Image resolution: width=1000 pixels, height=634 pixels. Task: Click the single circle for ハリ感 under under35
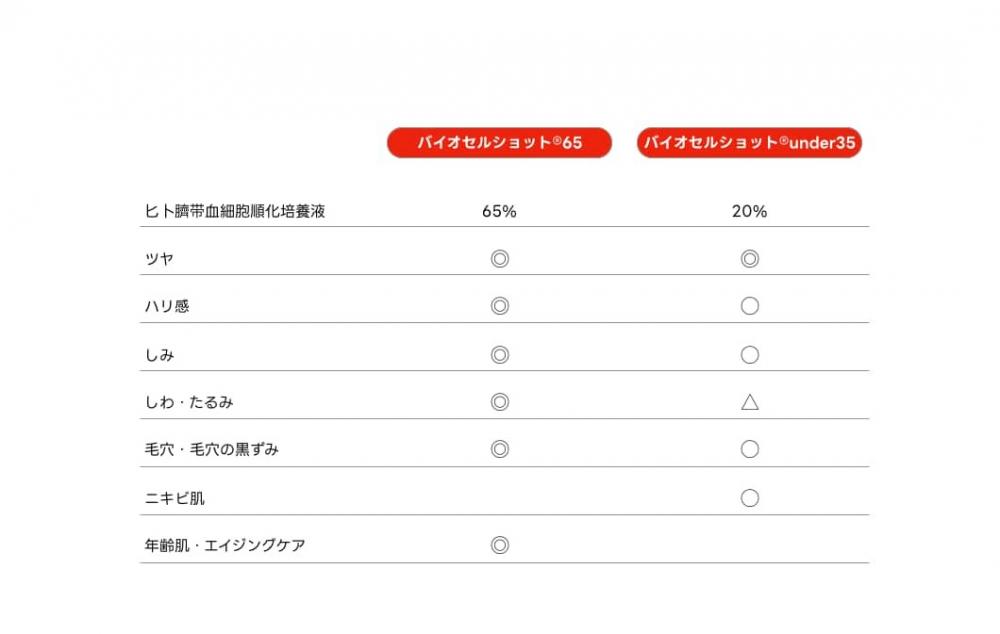pos(750,306)
